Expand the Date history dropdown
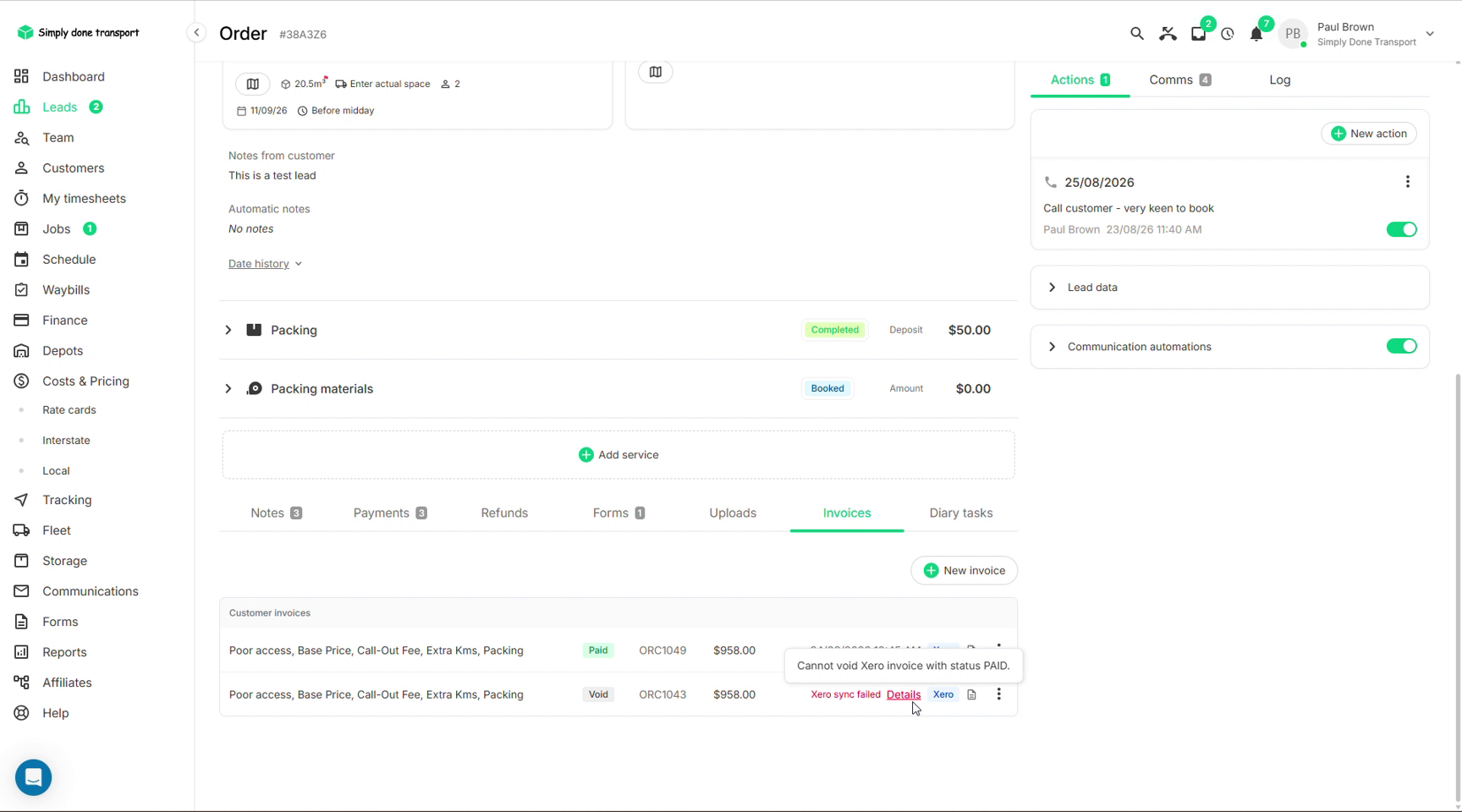This screenshot has width=1462, height=812. coord(265,264)
